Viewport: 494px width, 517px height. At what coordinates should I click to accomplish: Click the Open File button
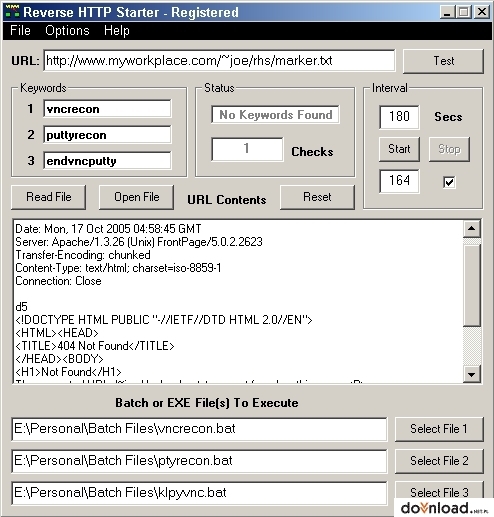(137, 197)
